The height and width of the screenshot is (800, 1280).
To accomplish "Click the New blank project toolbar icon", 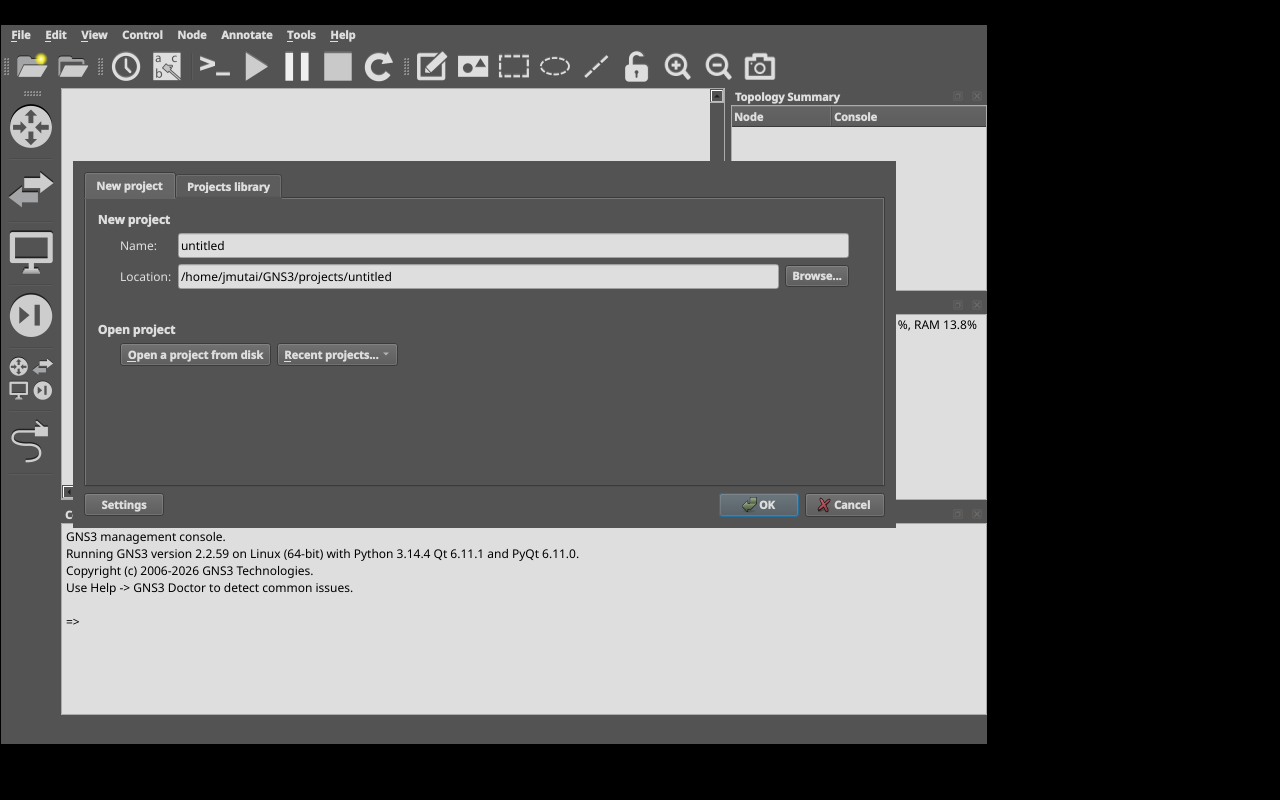I will [x=32, y=67].
